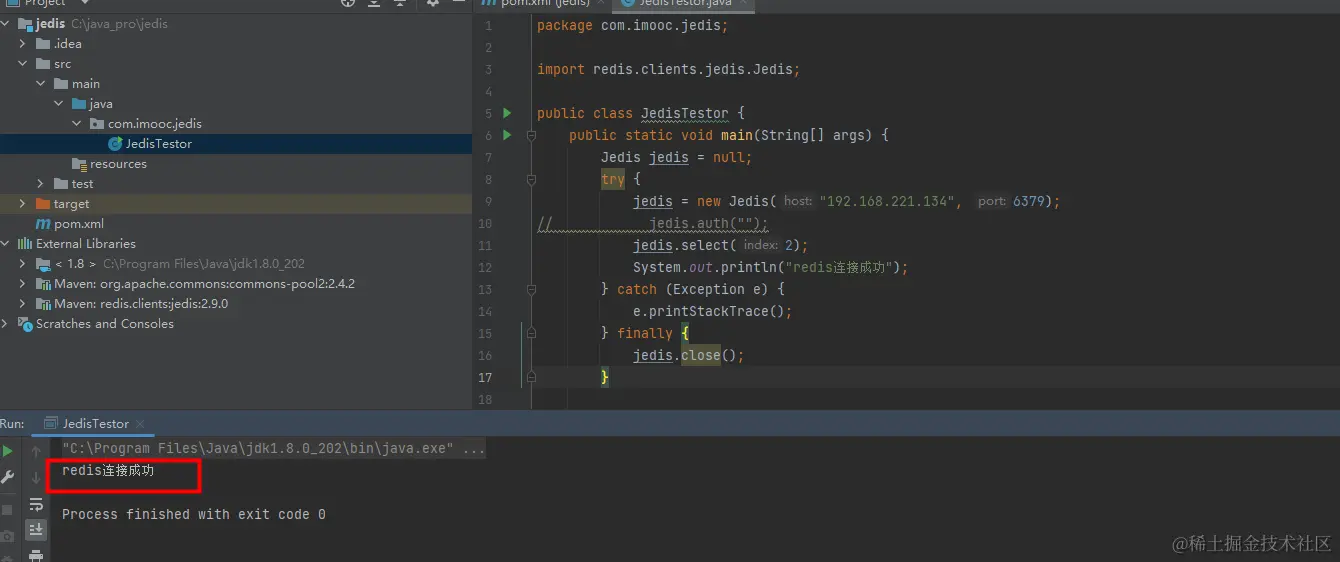Rerun JedisTestor with the green play icon

8,452
